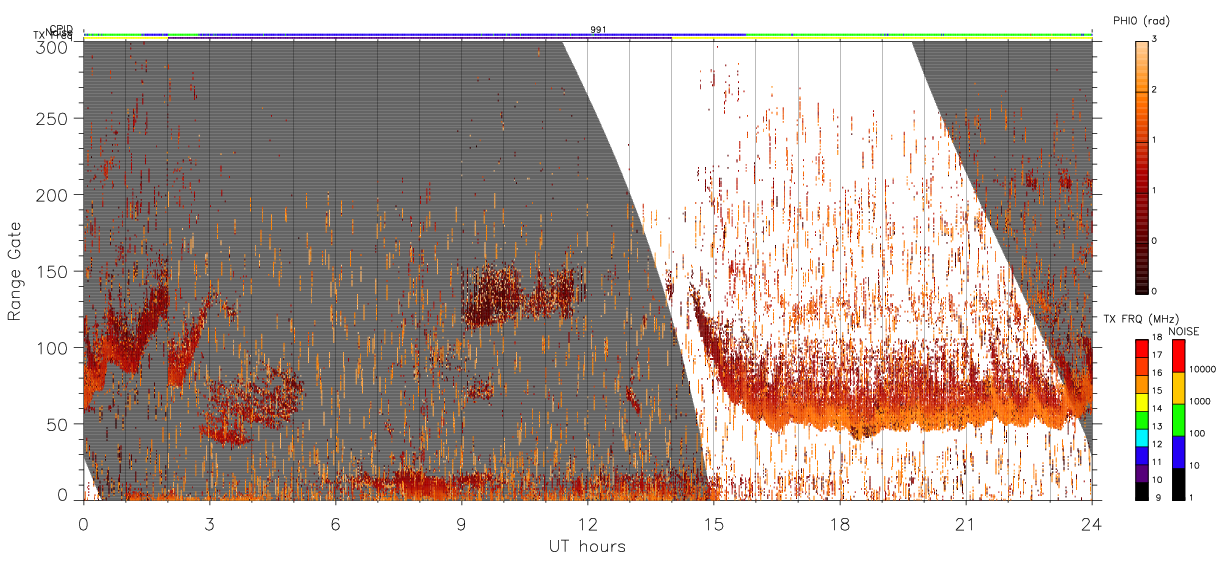This screenshot has height=567, width=1228.
Task: Click NOISE legend value '1000'
Action: point(1200,403)
